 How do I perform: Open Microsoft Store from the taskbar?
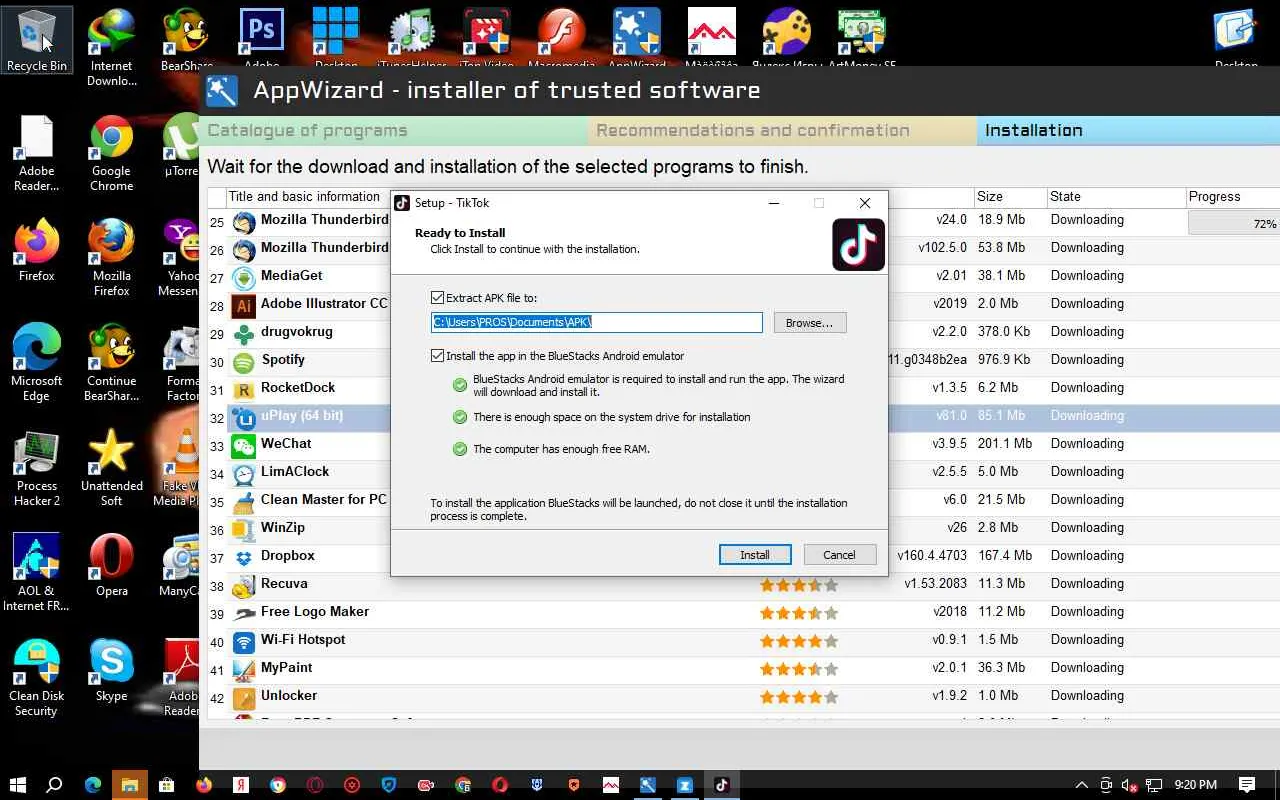(x=166, y=785)
